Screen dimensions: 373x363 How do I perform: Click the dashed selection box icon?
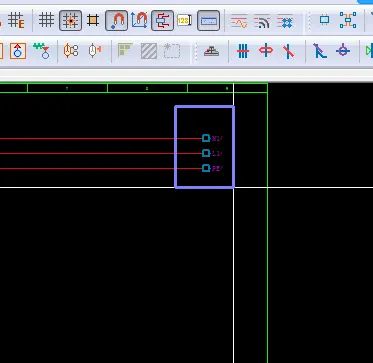coord(172,51)
